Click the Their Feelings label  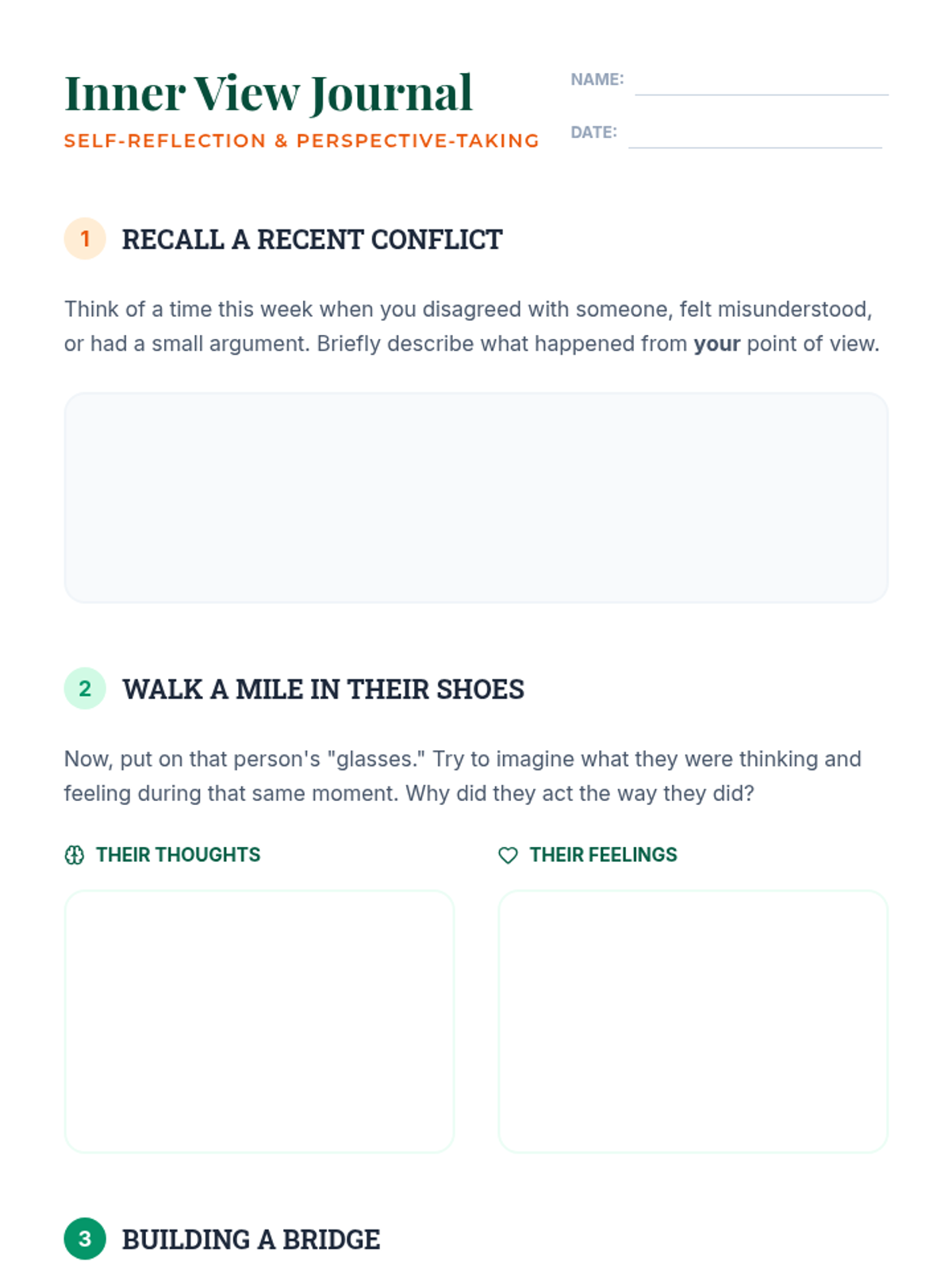click(603, 855)
